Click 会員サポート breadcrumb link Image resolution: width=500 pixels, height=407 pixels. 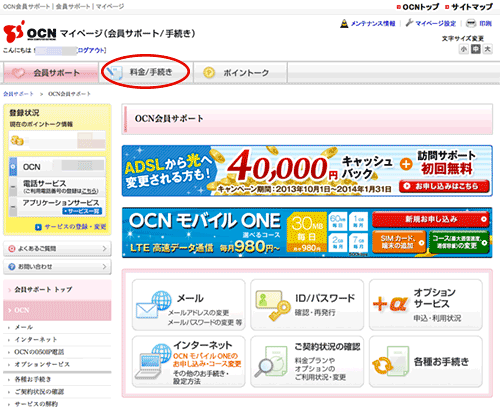click(18, 94)
